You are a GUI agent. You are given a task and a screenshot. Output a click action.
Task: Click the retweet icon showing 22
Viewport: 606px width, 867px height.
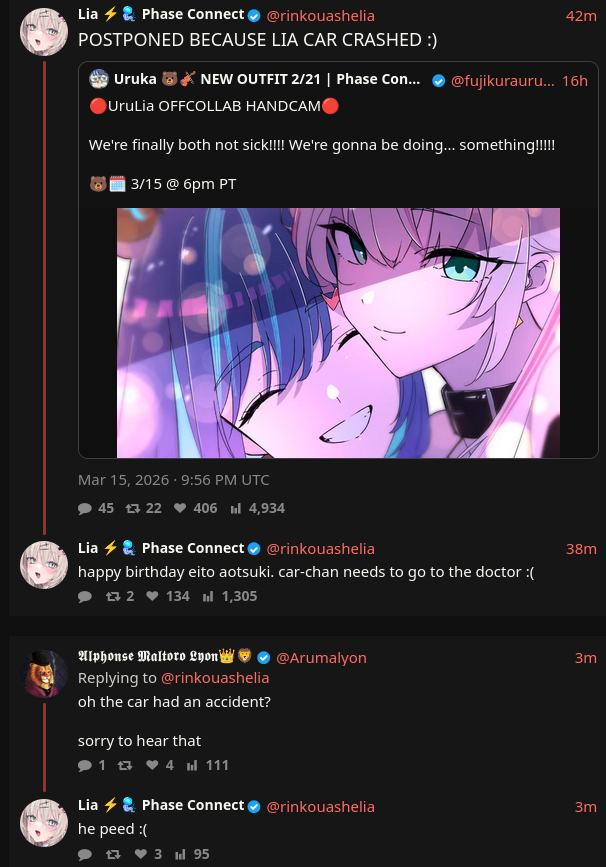(x=133, y=508)
